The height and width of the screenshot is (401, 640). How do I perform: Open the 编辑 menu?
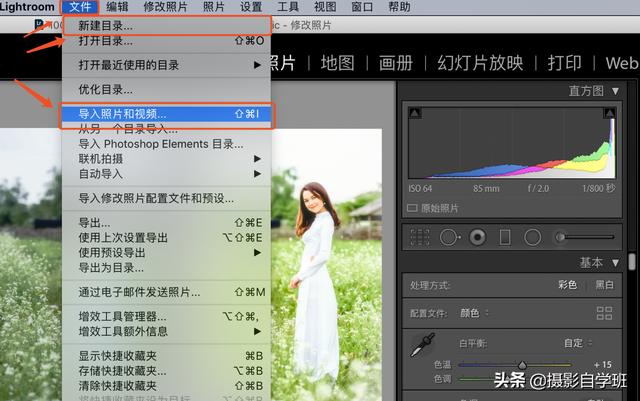click(x=117, y=7)
